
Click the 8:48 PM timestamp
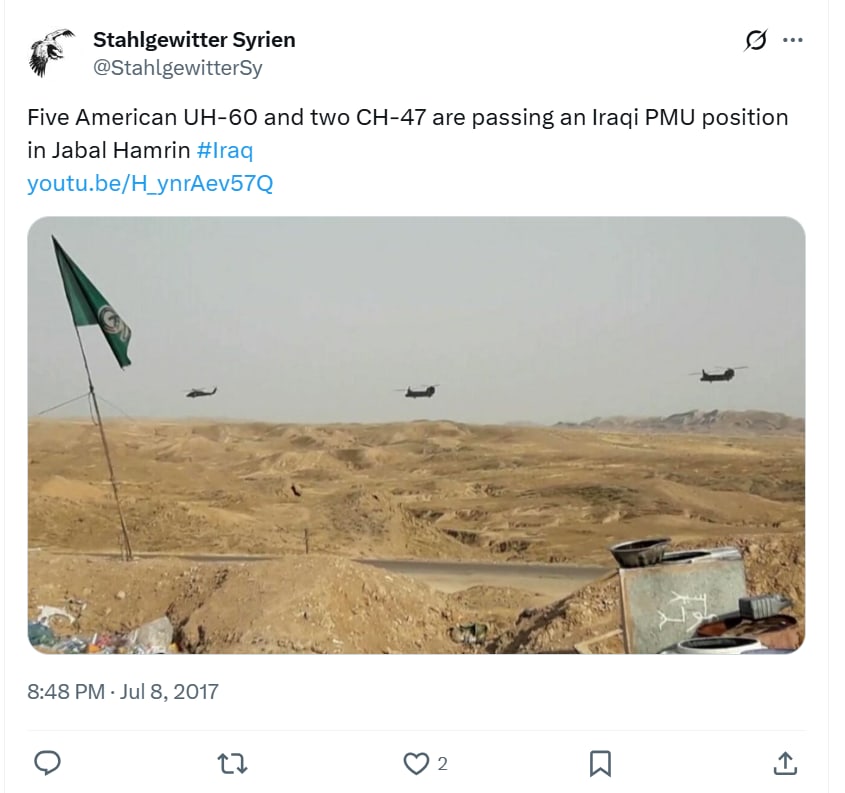coord(66,691)
